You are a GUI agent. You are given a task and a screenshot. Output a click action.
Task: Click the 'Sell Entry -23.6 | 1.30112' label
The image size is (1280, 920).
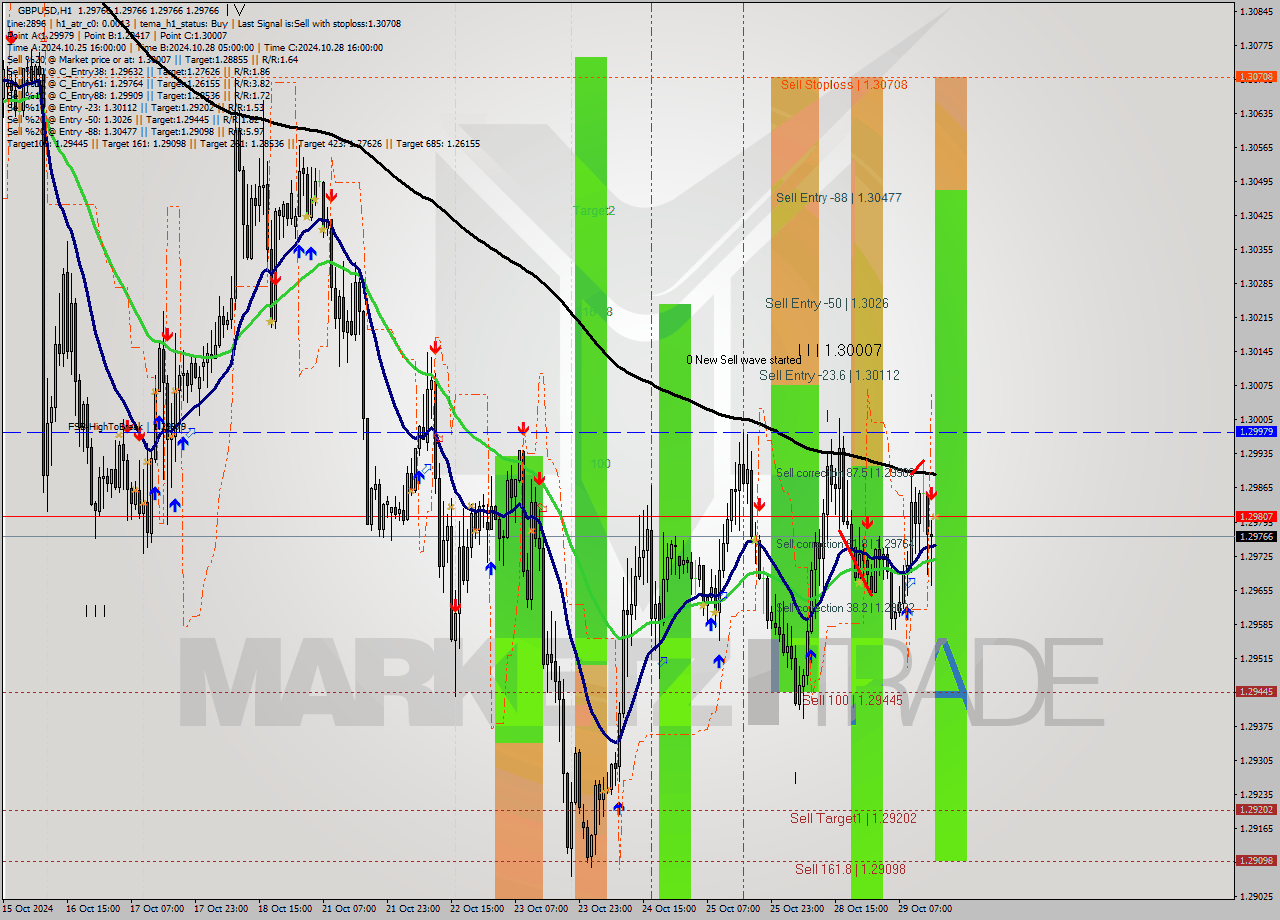pyautogui.click(x=829, y=375)
